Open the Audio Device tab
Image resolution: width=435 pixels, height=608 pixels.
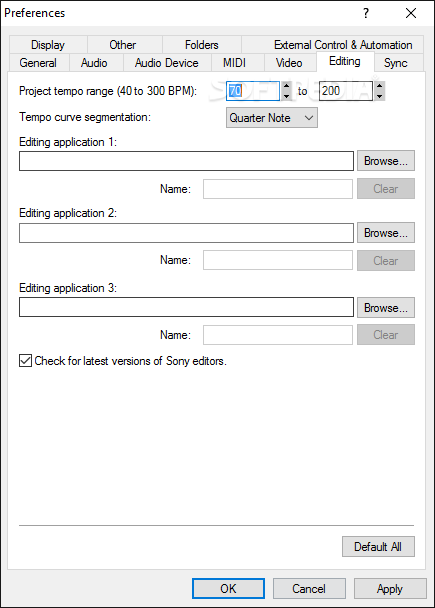[x=167, y=63]
